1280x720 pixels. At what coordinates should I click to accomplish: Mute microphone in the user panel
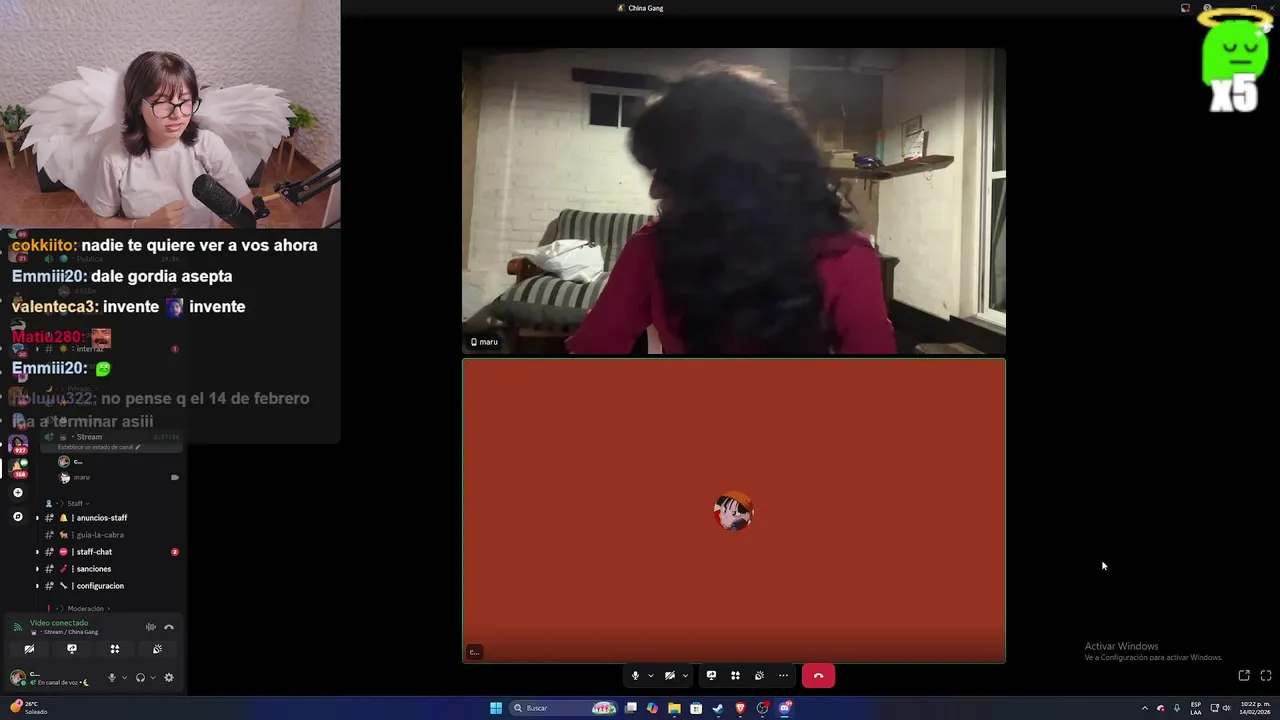tap(112, 677)
